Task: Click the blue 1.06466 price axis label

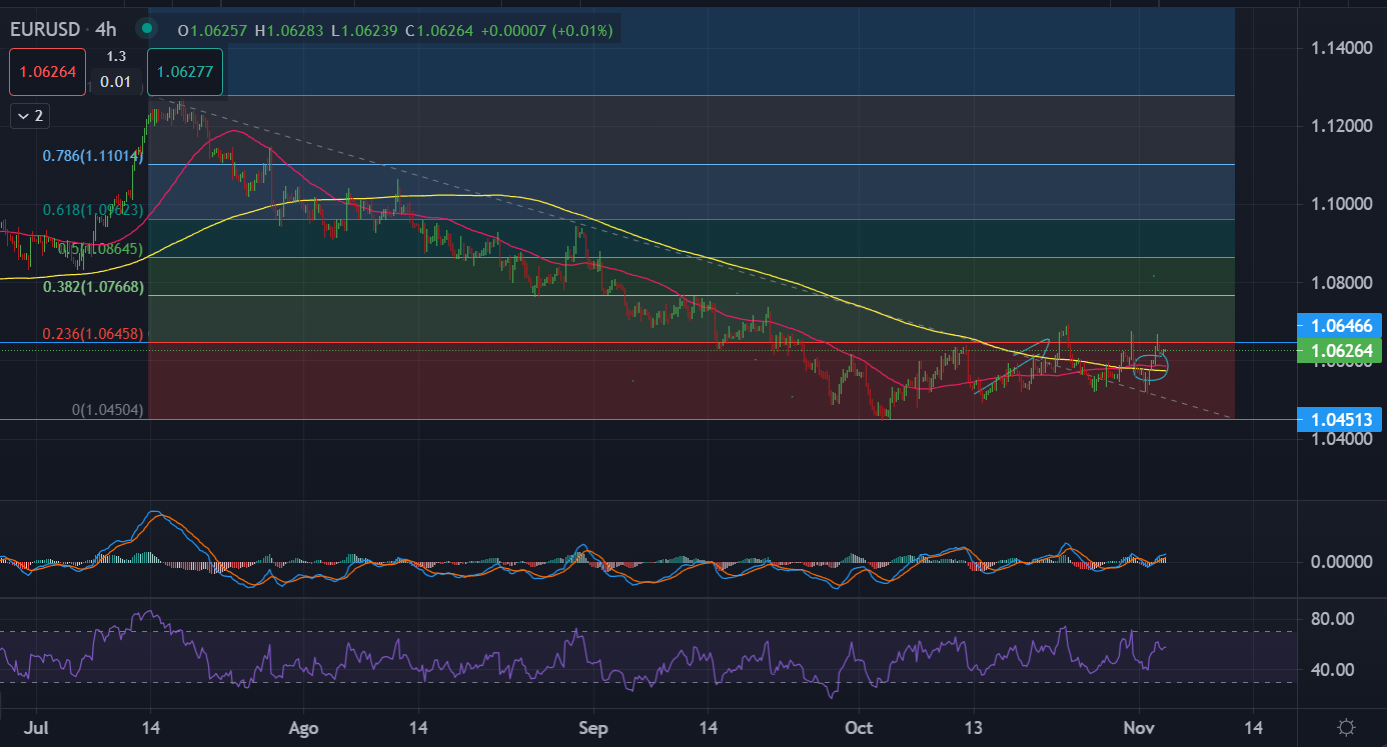Action: [1339, 324]
